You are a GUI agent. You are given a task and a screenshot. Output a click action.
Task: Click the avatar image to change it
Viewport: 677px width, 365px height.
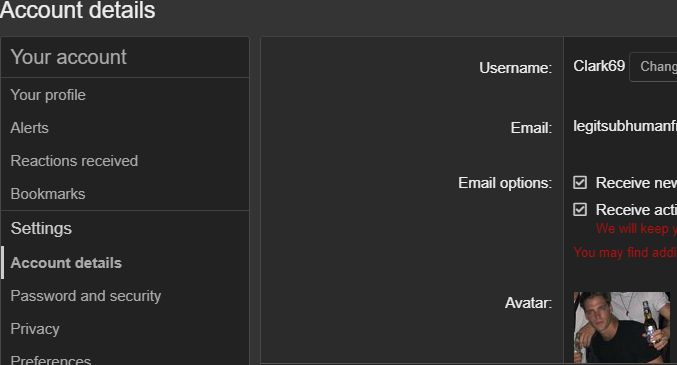pyautogui.click(x=622, y=327)
